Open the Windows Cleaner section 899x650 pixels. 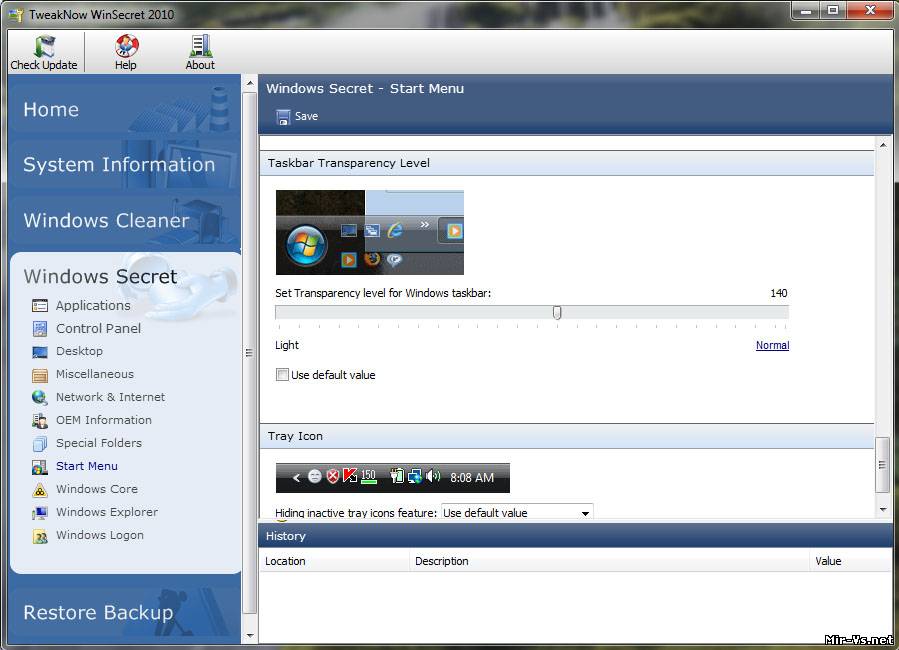(x=106, y=221)
